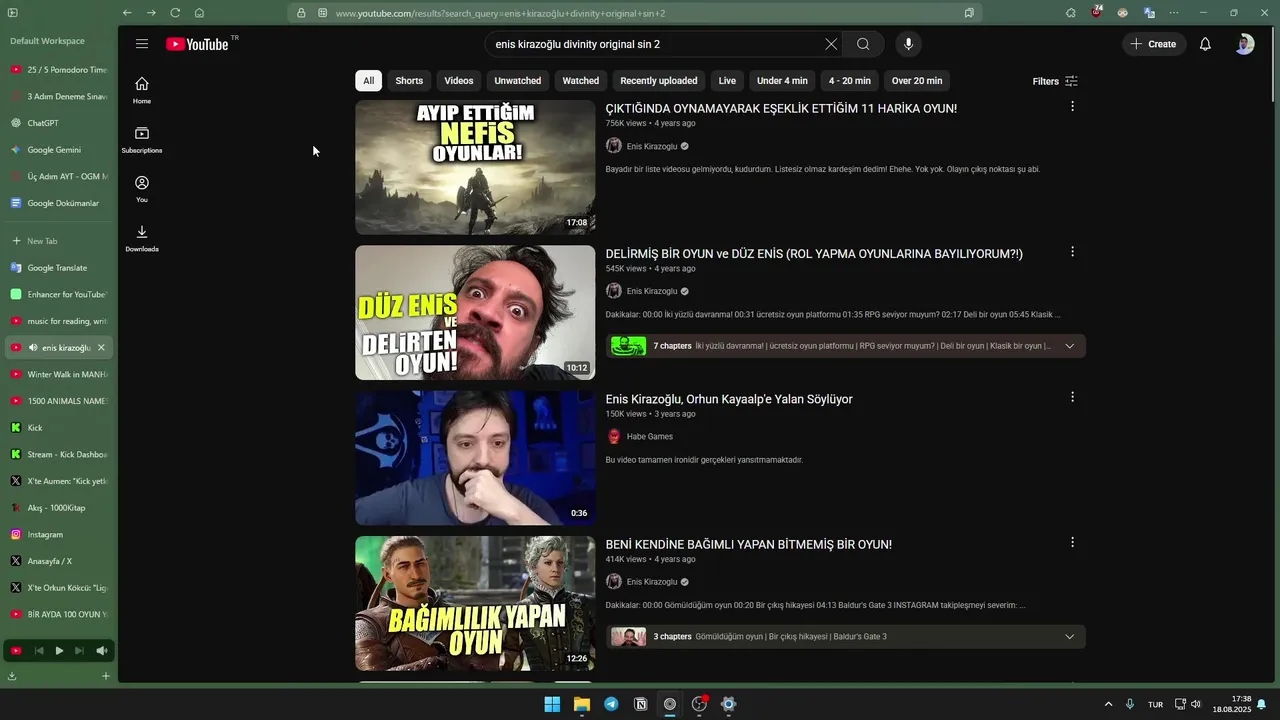Open the Windows Start menu
This screenshot has height=720, width=1280.
552,704
